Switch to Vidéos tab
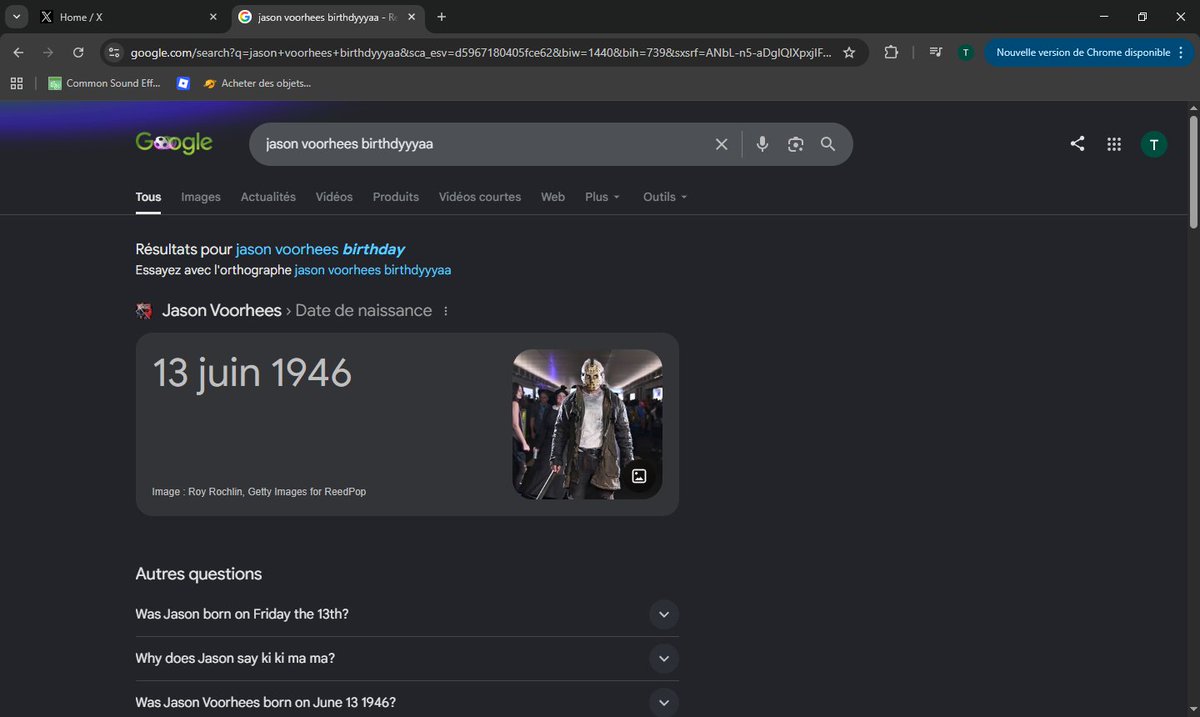The width and height of the screenshot is (1200, 717). coord(334,197)
